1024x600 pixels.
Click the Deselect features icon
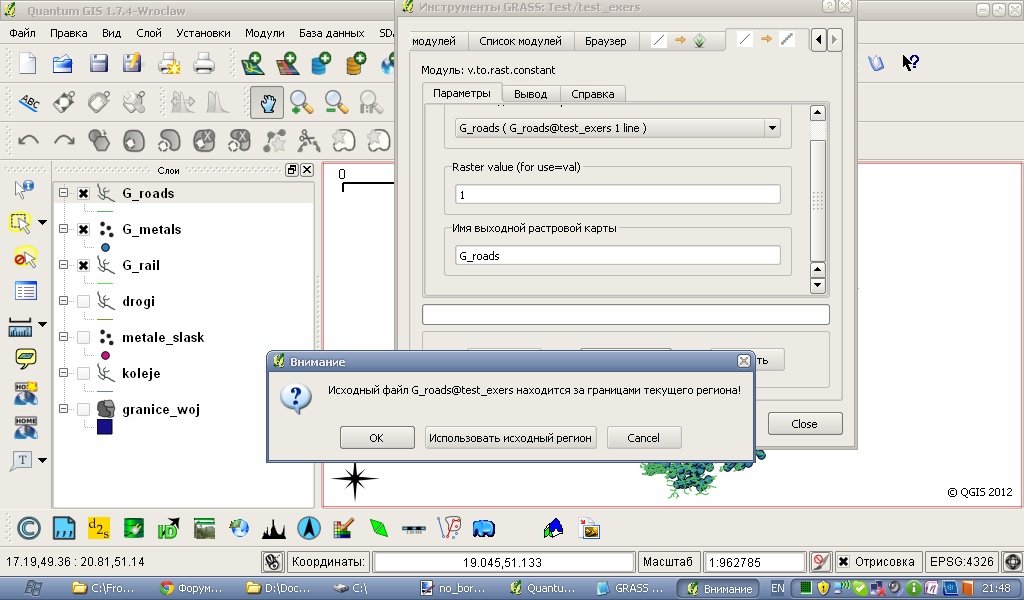coord(25,257)
